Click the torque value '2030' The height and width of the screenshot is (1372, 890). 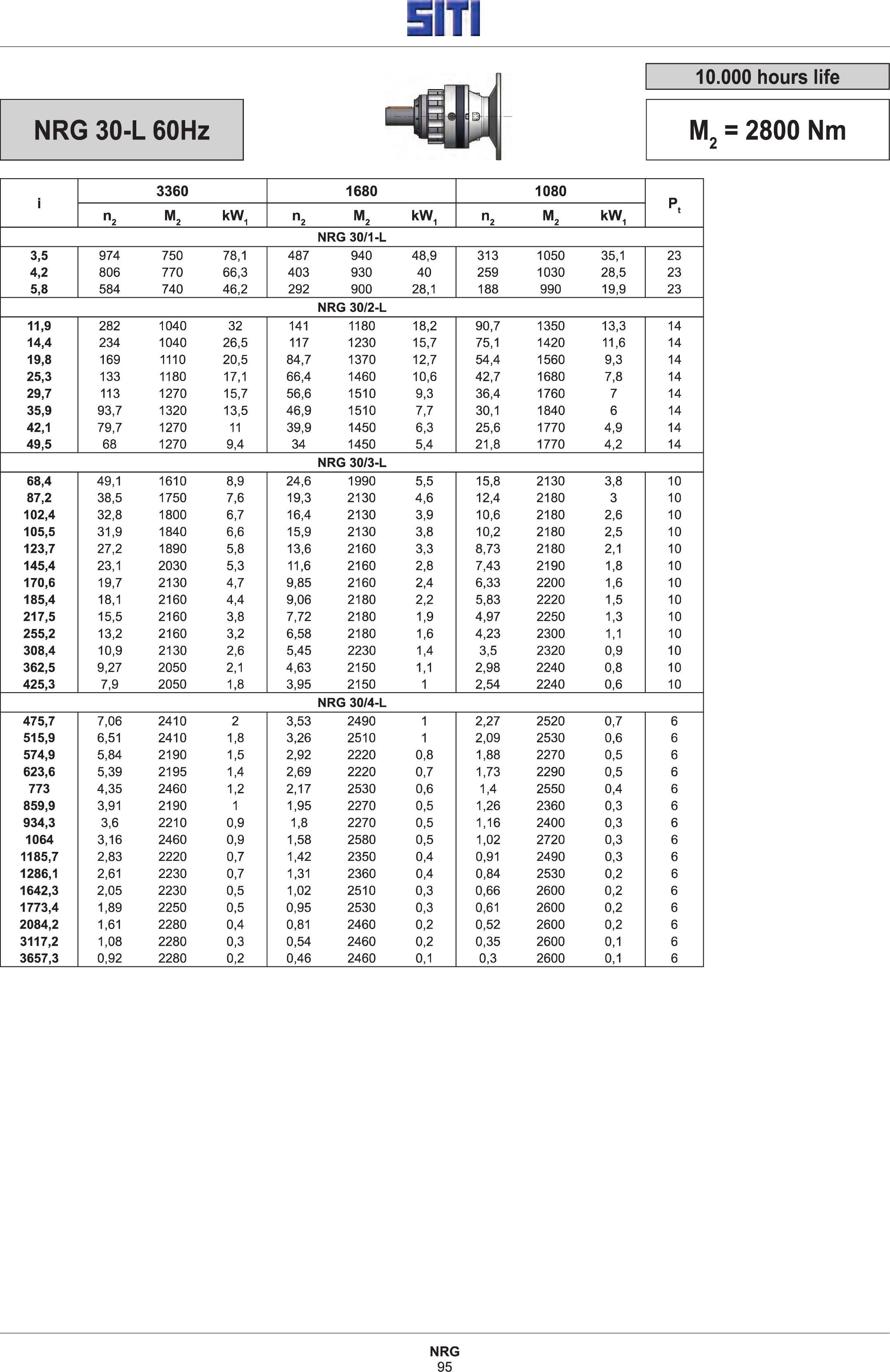coord(172,566)
